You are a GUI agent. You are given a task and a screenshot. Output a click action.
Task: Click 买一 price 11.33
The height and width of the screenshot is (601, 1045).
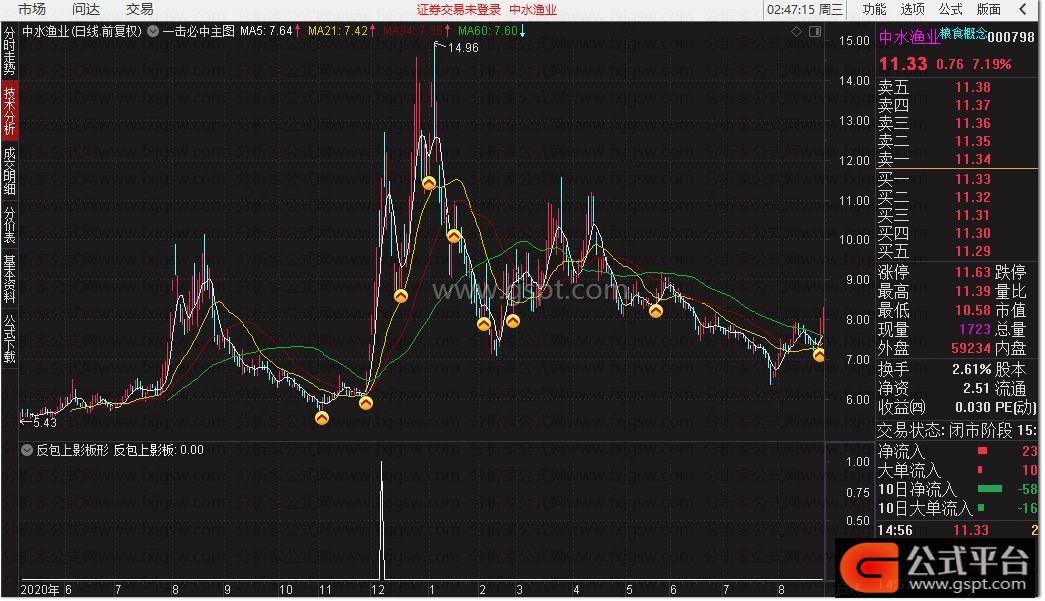pos(972,179)
